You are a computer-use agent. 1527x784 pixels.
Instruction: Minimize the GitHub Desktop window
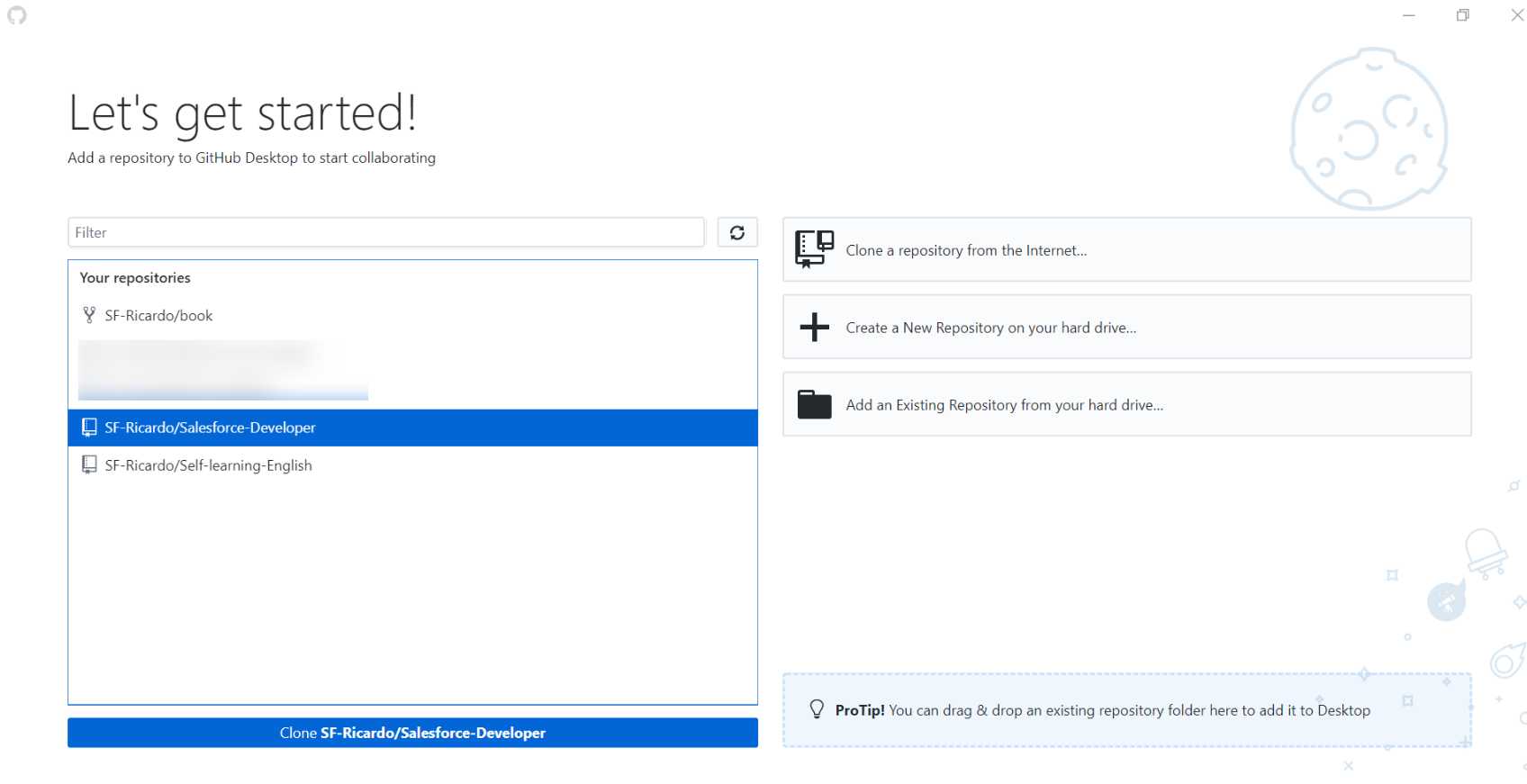click(x=1409, y=15)
